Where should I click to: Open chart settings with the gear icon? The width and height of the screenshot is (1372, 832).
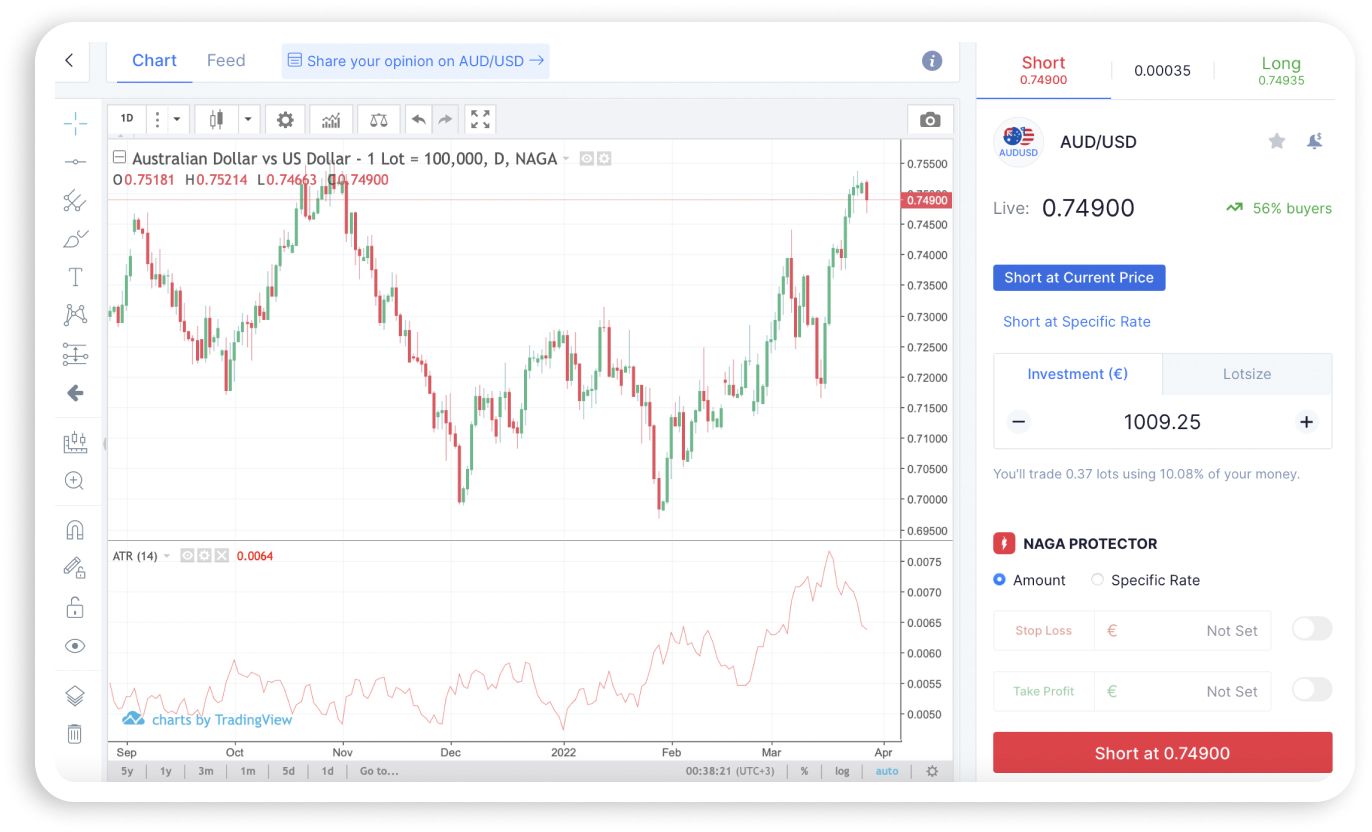(285, 119)
